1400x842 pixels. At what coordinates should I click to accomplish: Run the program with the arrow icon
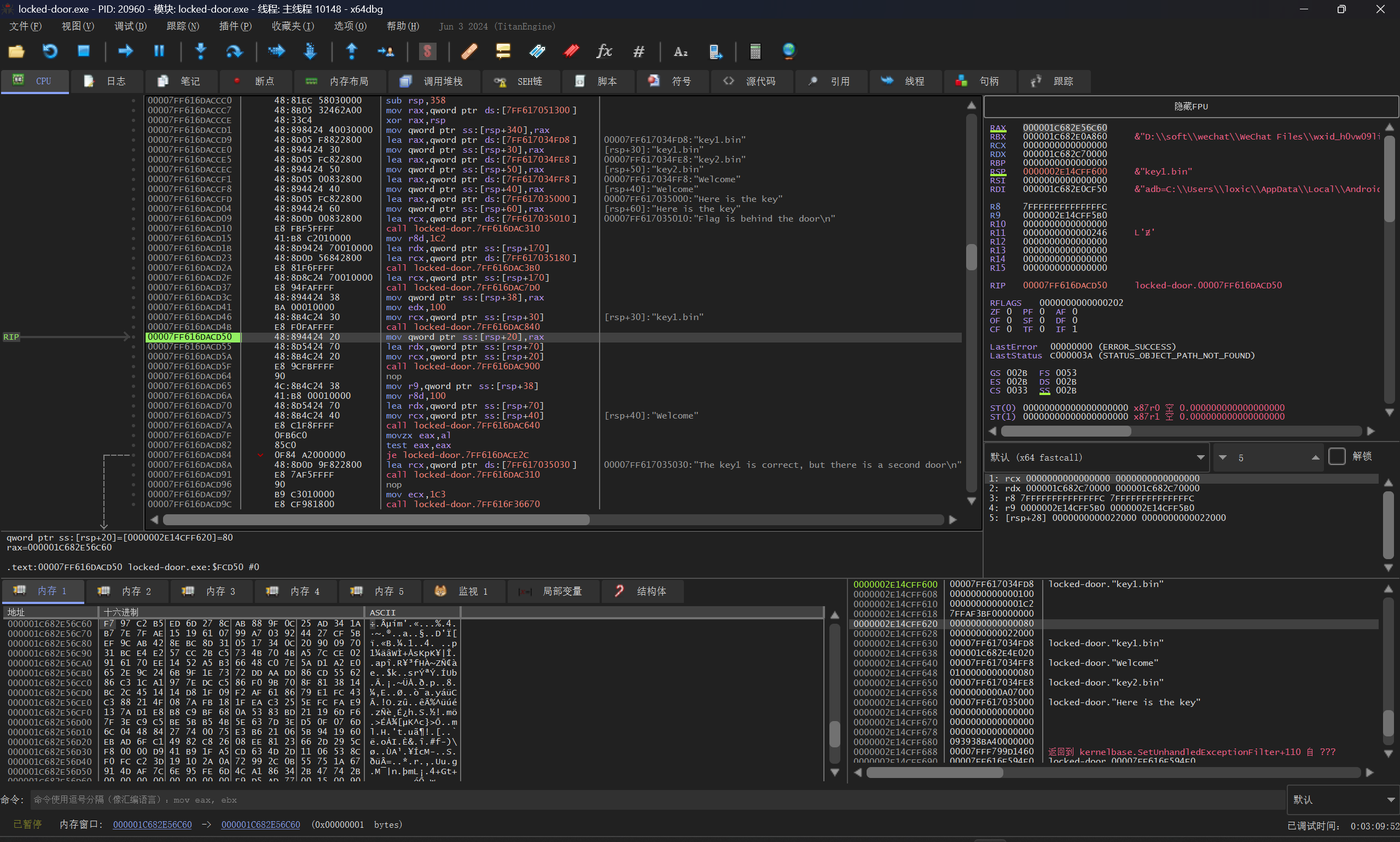pos(125,51)
